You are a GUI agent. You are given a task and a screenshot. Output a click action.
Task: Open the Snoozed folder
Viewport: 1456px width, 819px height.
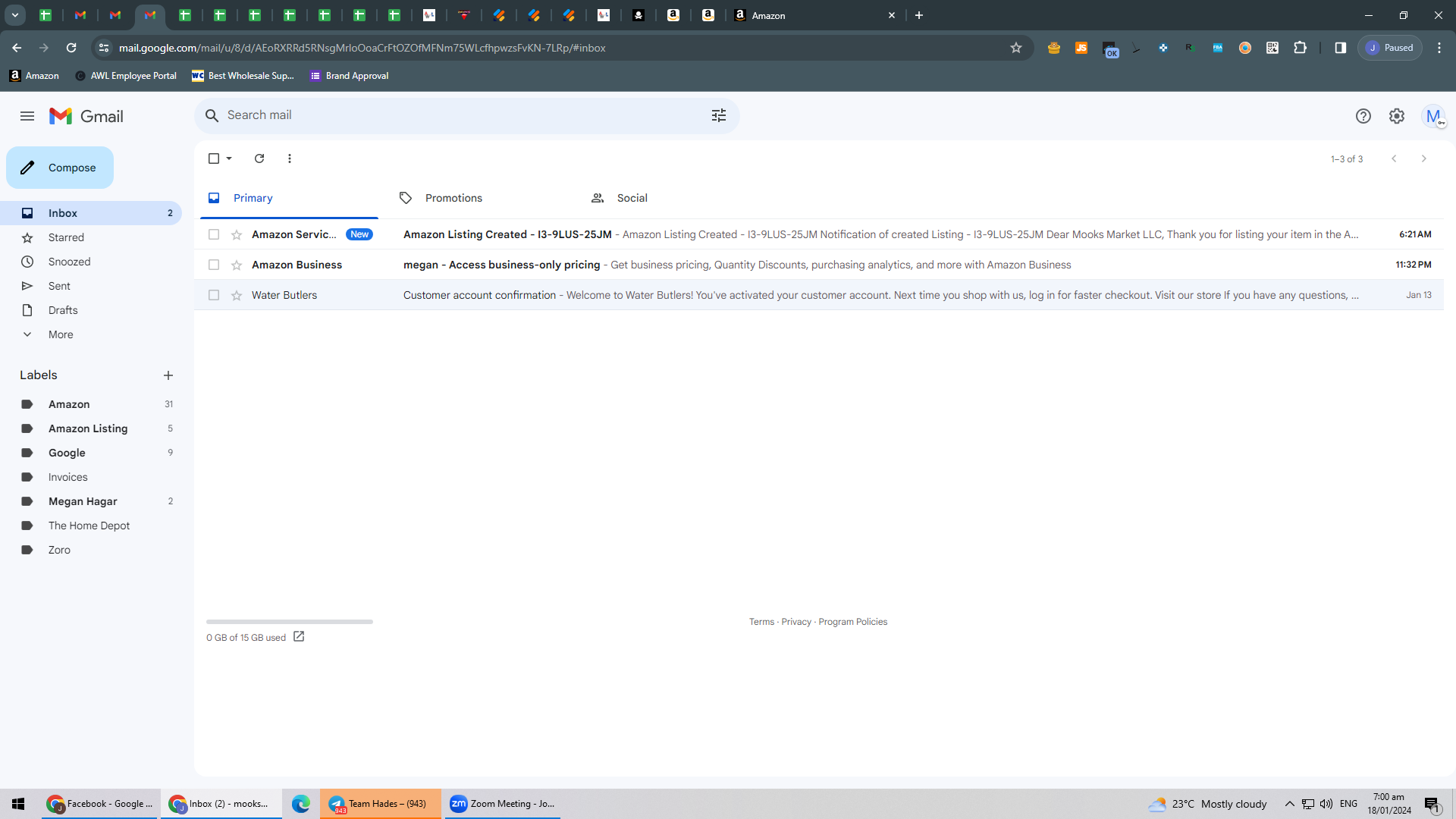pyautogui.click(x=91, y=262)
